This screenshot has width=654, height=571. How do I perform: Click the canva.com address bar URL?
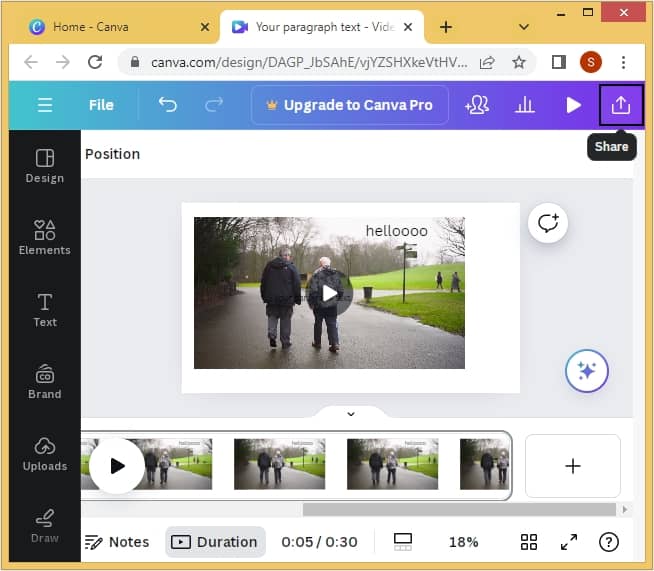309,63
